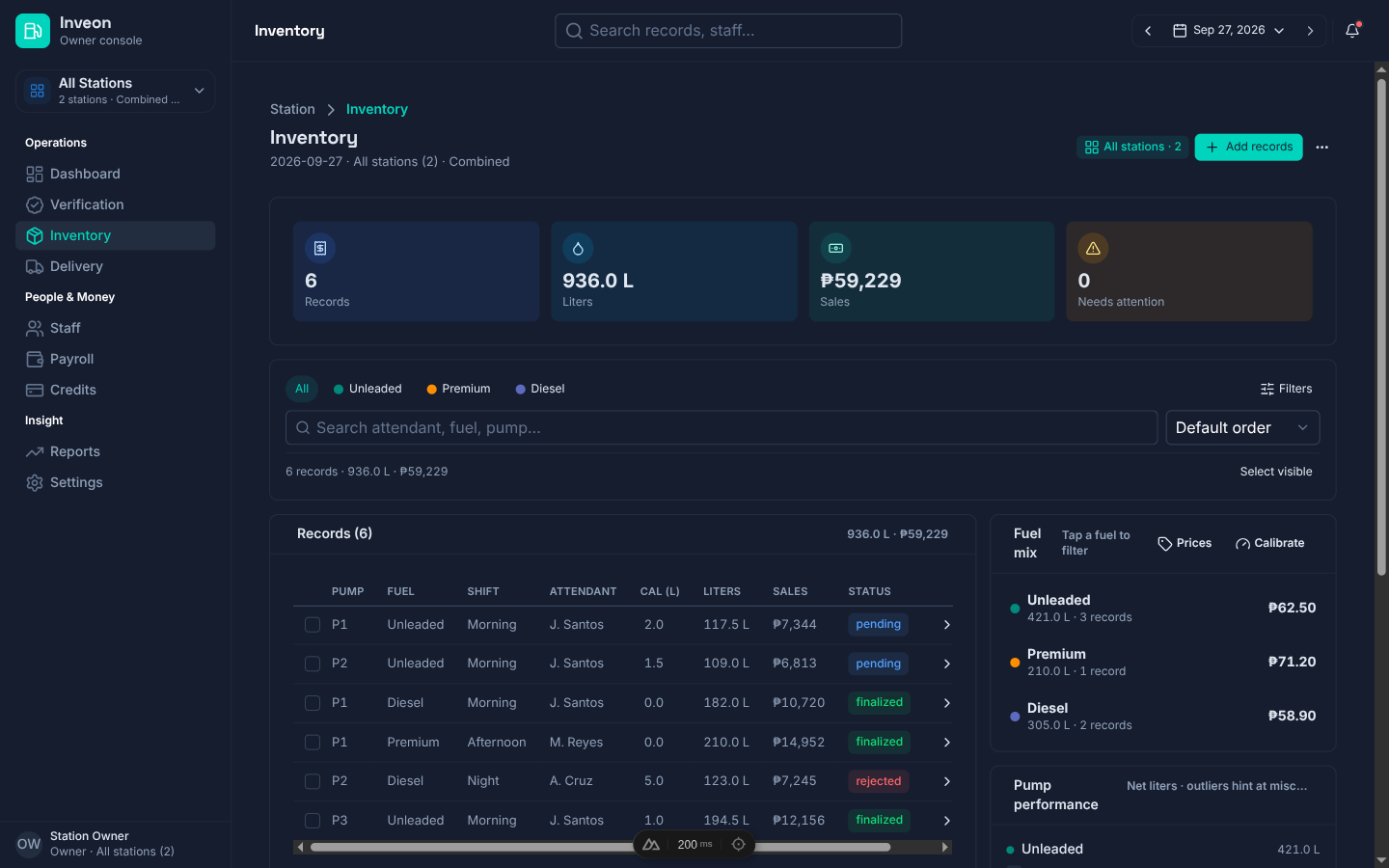The image size is (1389, 868).
Task: Click the Staff people icon in sidebar
Action: 35,328
